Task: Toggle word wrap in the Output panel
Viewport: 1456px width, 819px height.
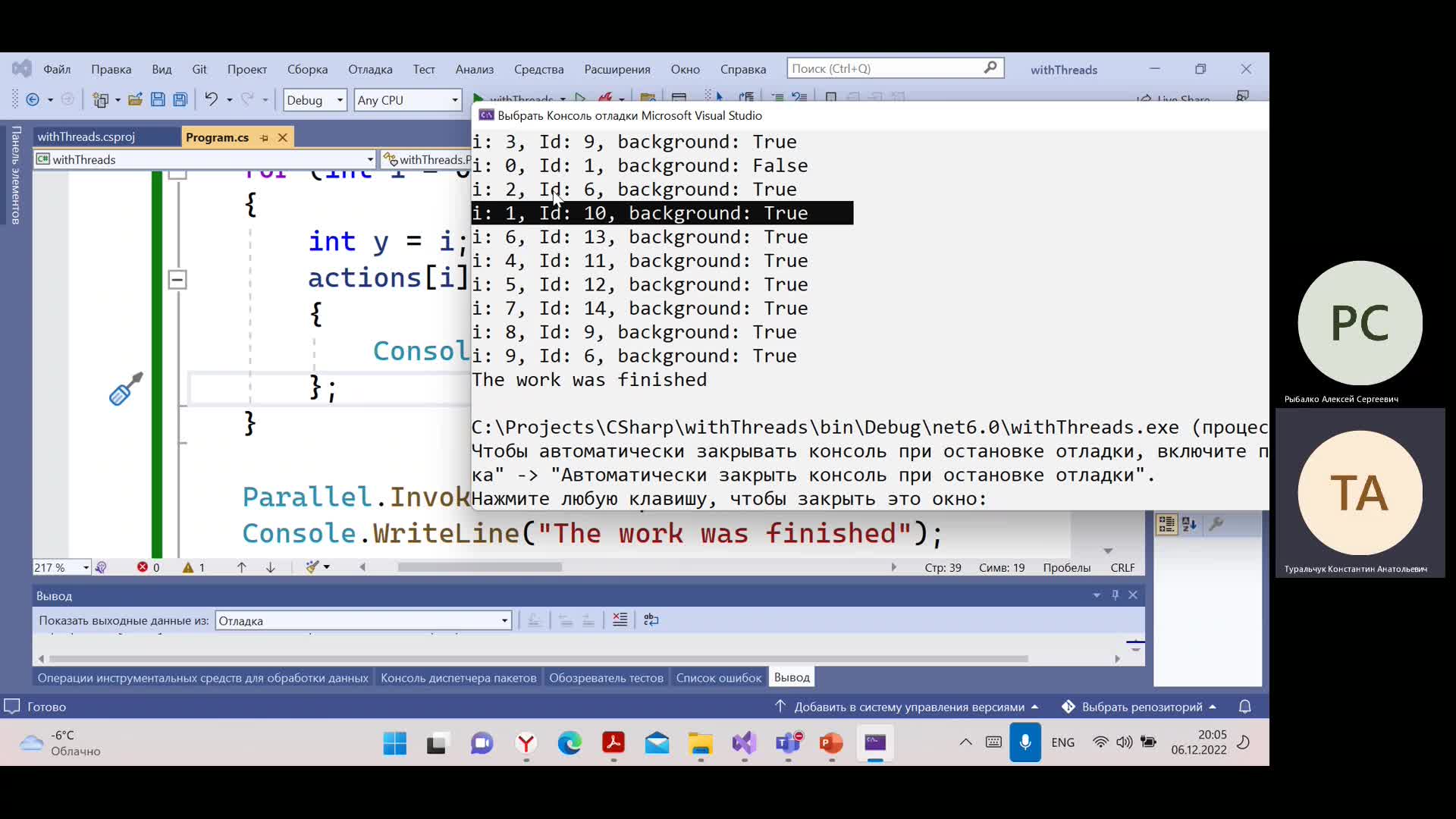Action: point(651,620)
